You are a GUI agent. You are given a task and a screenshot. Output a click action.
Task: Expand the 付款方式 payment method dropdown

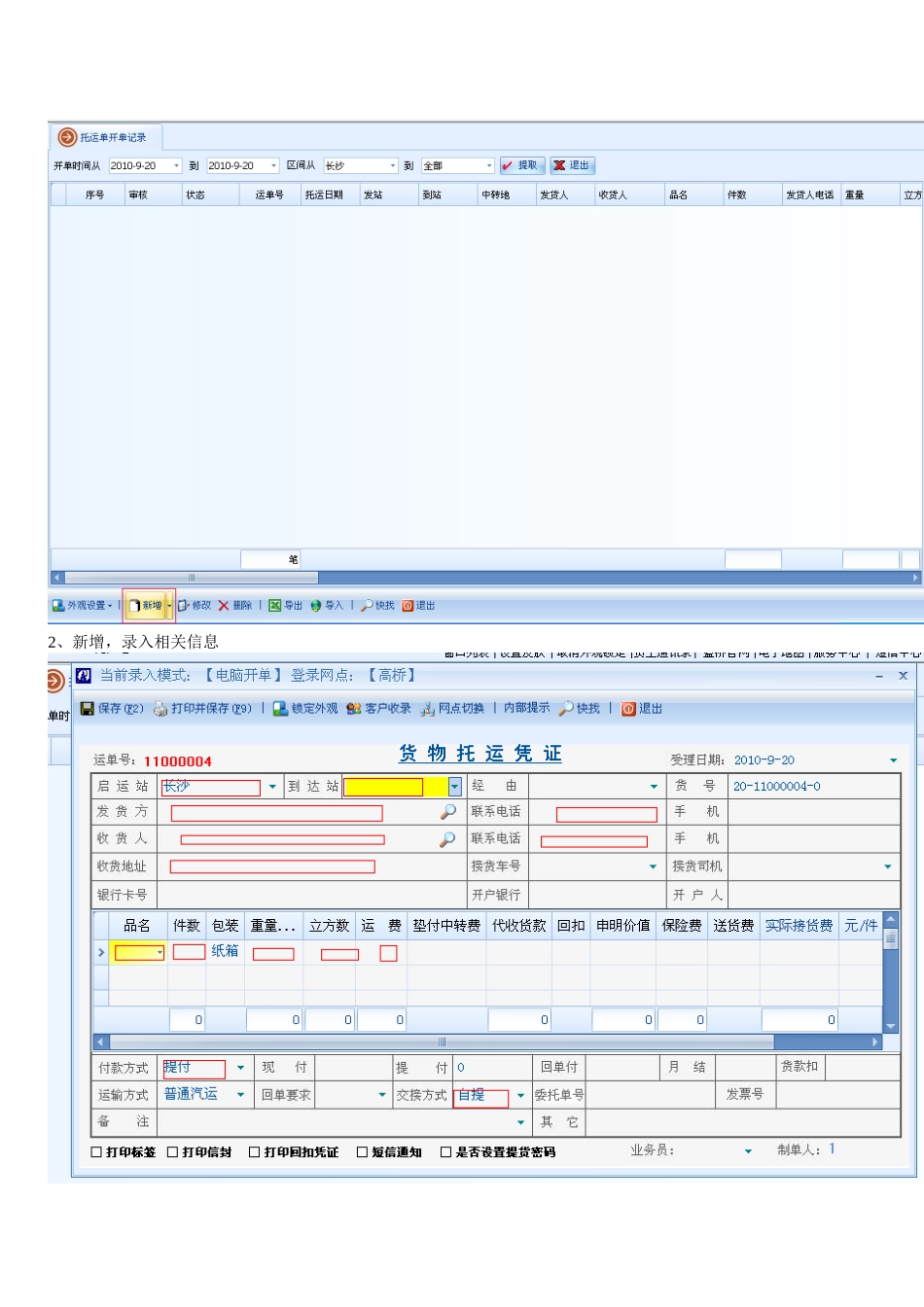click(240, 1068)
